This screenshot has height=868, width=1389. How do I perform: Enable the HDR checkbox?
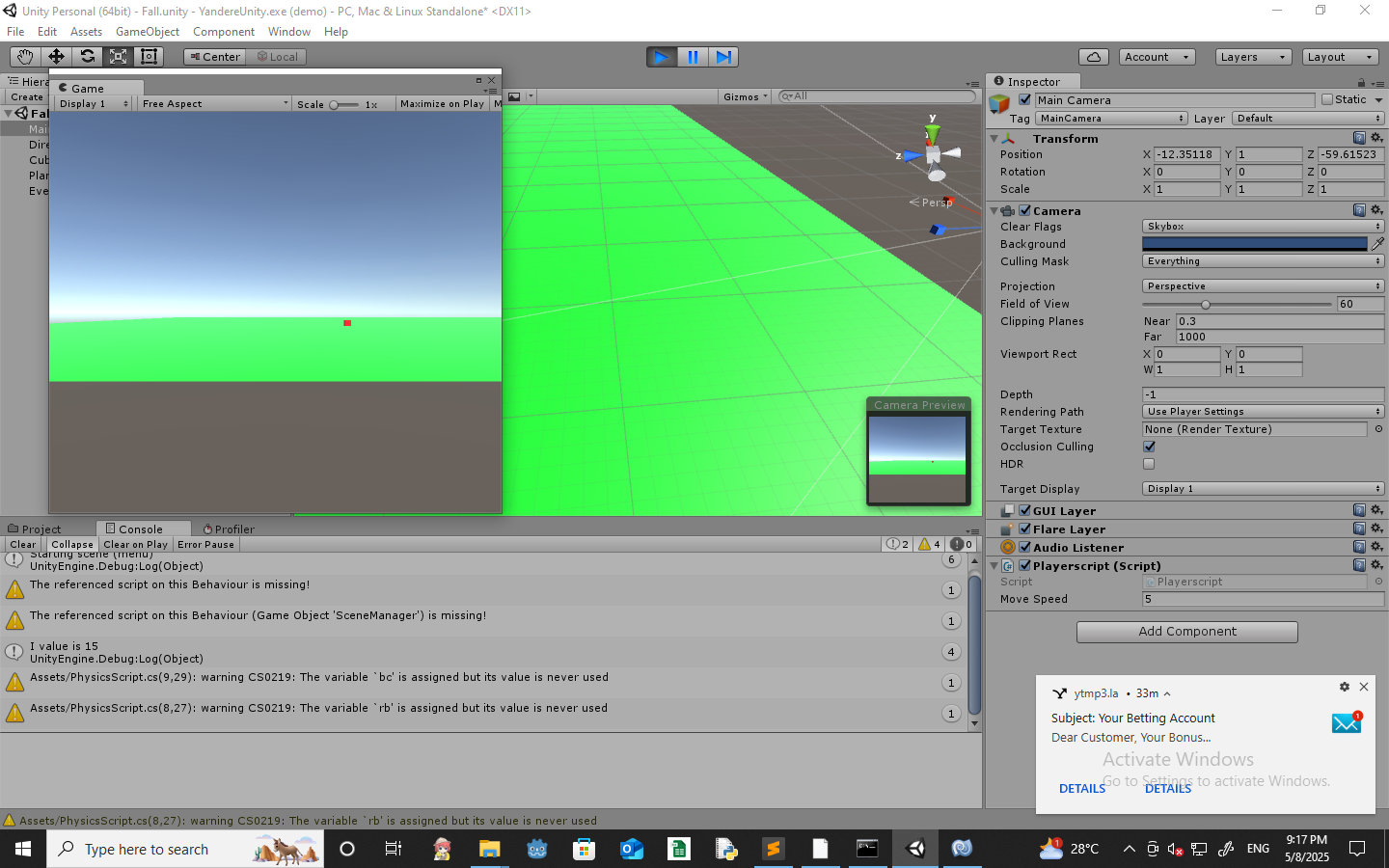point(1149,464)
